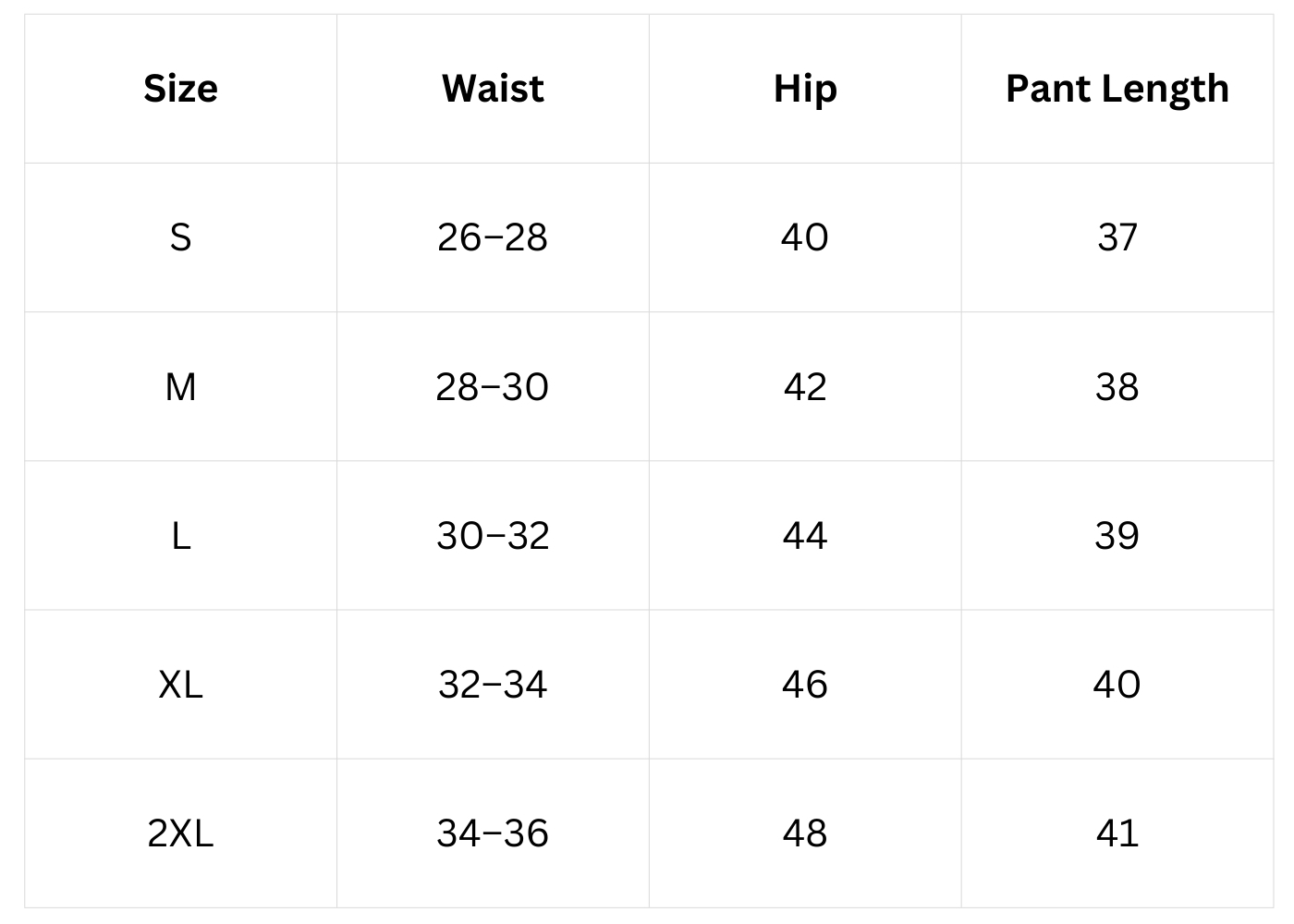The image size is (1294, 924).
Task: Click pant length 37 in S row
Action: tap(1117, 237)
